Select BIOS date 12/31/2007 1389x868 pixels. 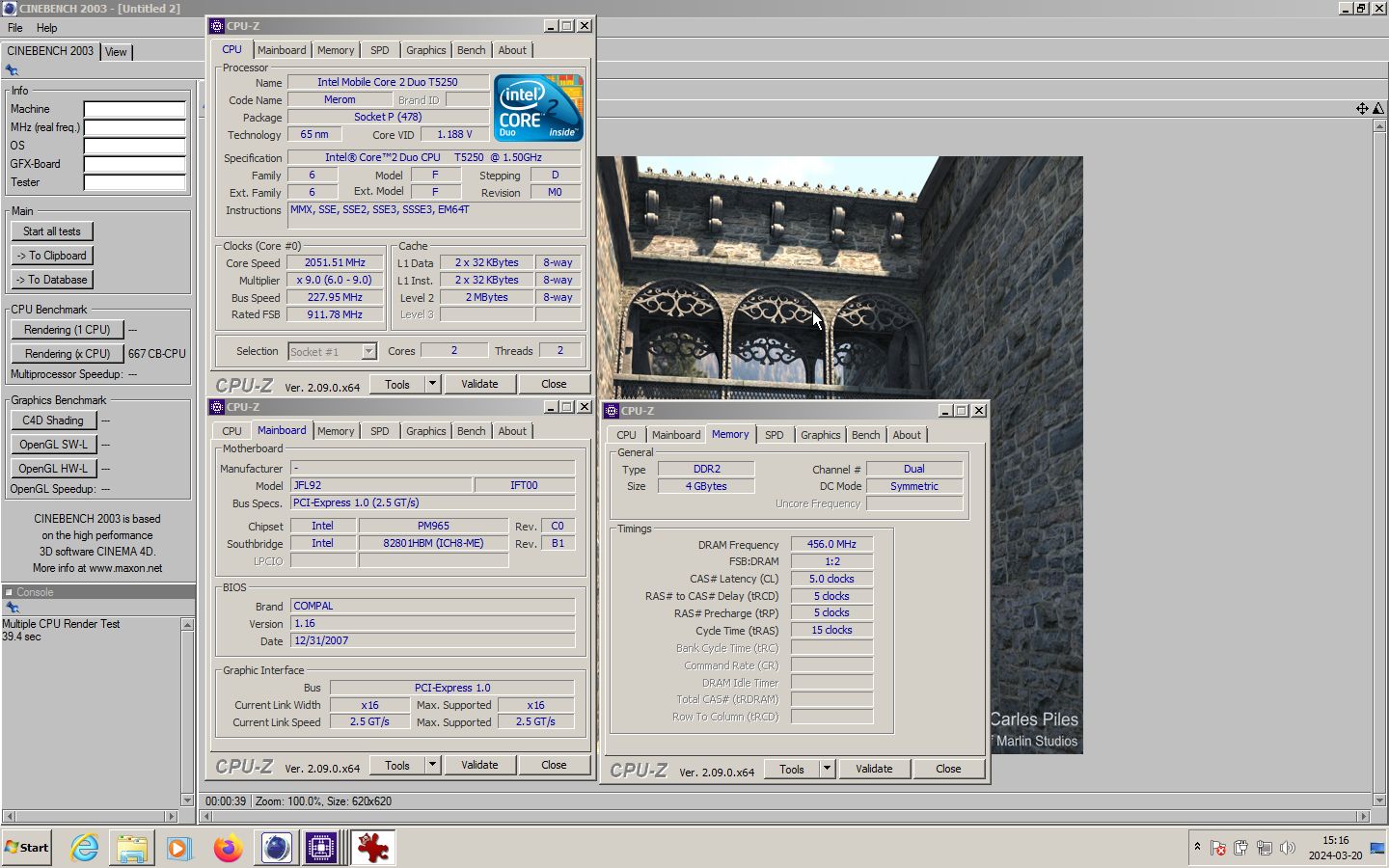tap(433, 640)
